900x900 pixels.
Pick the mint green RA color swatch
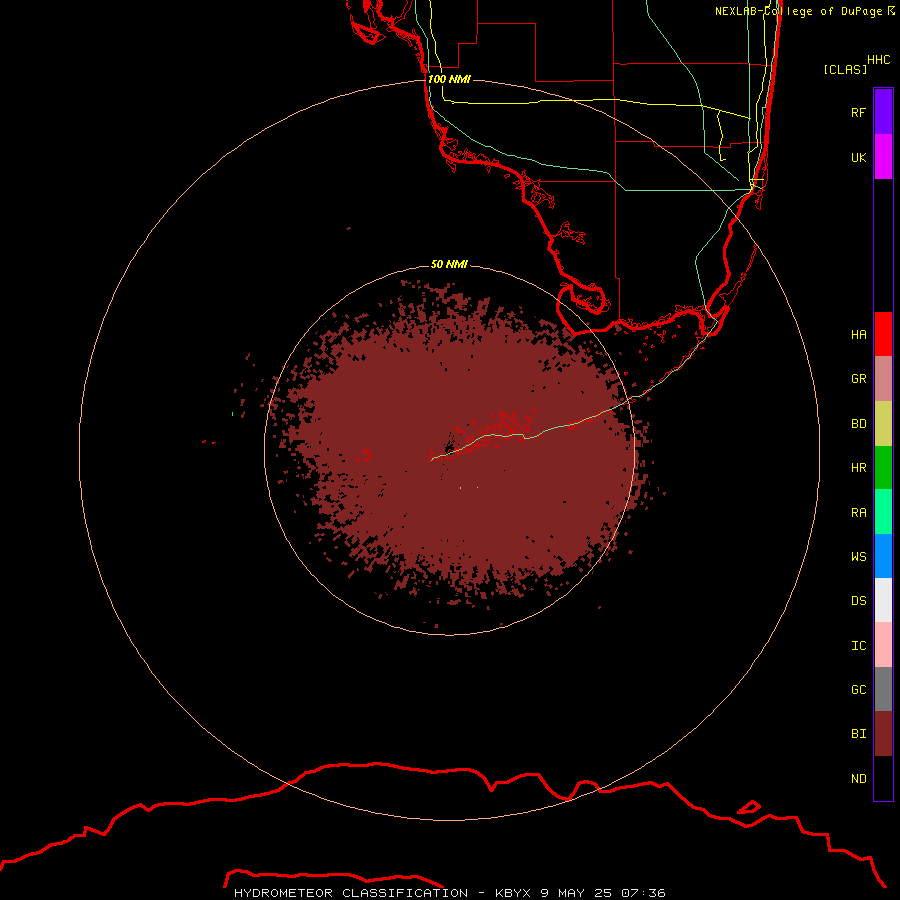(x=883, y=512)
